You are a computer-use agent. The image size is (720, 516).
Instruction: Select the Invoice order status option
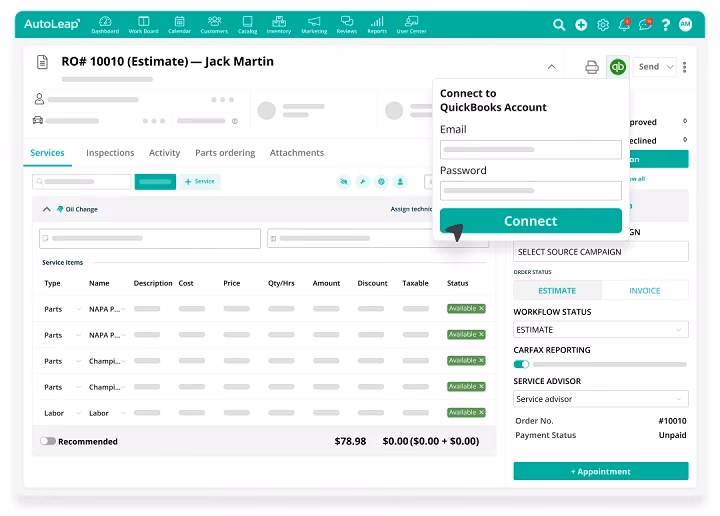click(x=644, y=291)
